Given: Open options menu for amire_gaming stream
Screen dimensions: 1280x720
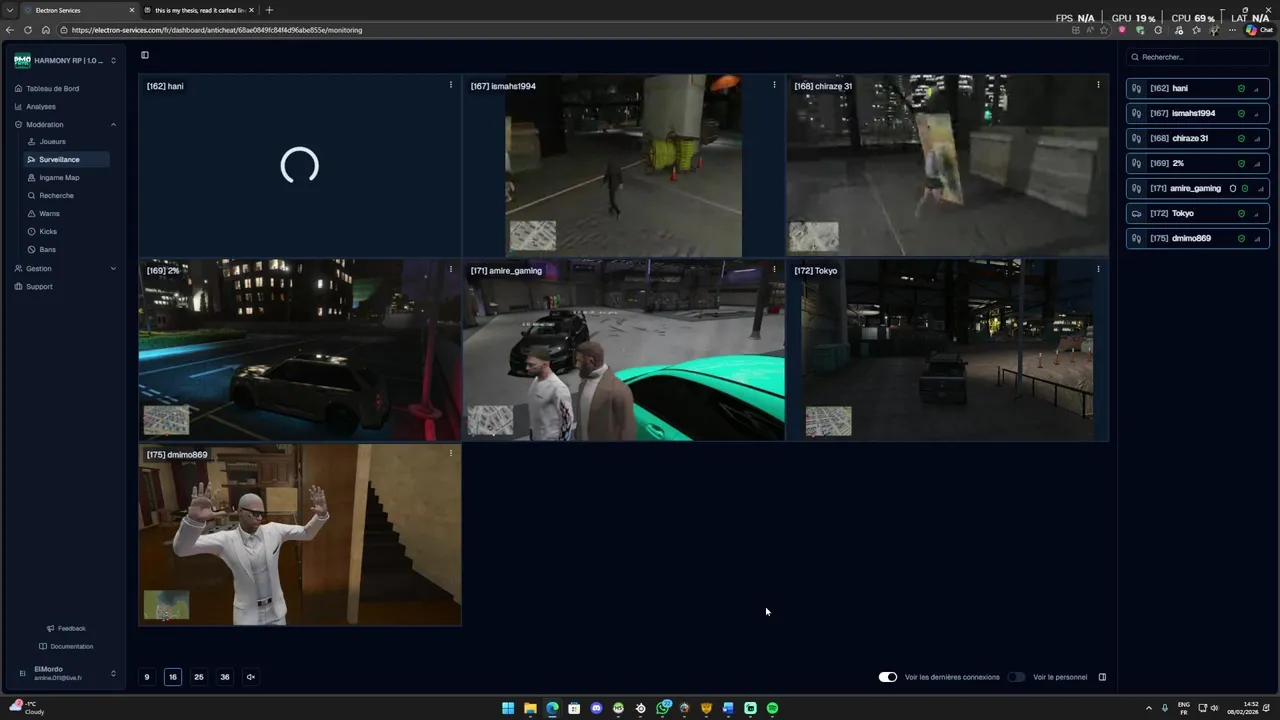Looking at the screenshot, I should [x=774, y=269].
